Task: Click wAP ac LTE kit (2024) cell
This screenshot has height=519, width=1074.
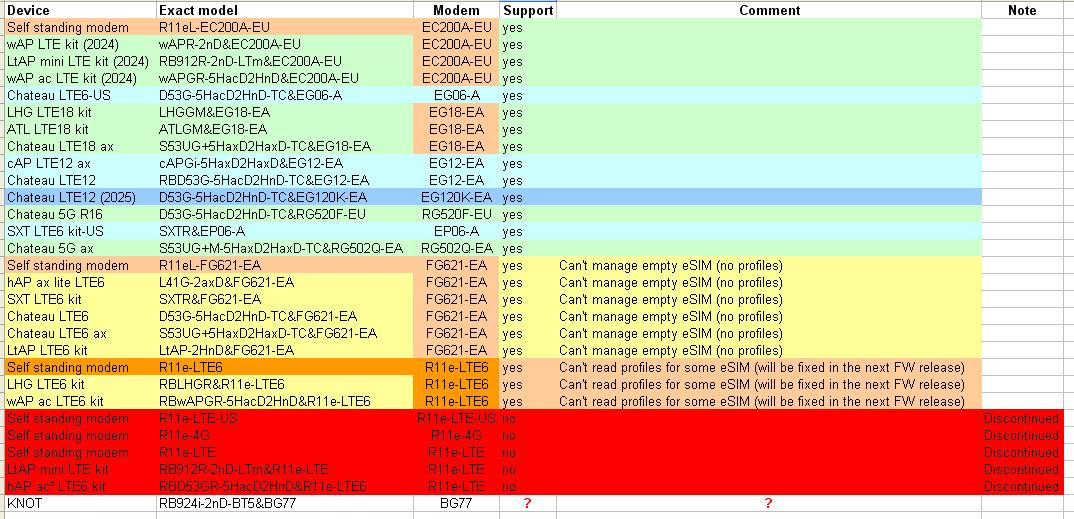Action: [78, 79]
